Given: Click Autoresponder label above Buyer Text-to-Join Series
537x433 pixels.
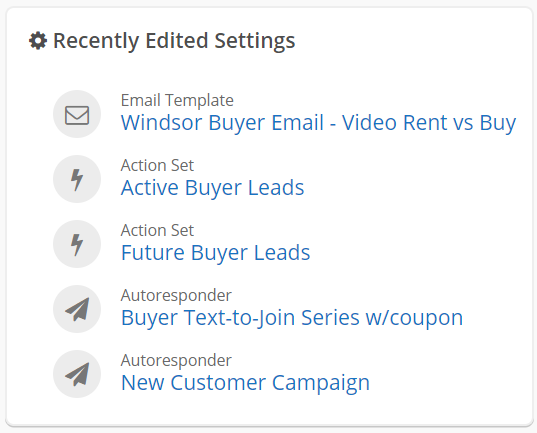Looking at the screenshot, I should coord(176,296).
